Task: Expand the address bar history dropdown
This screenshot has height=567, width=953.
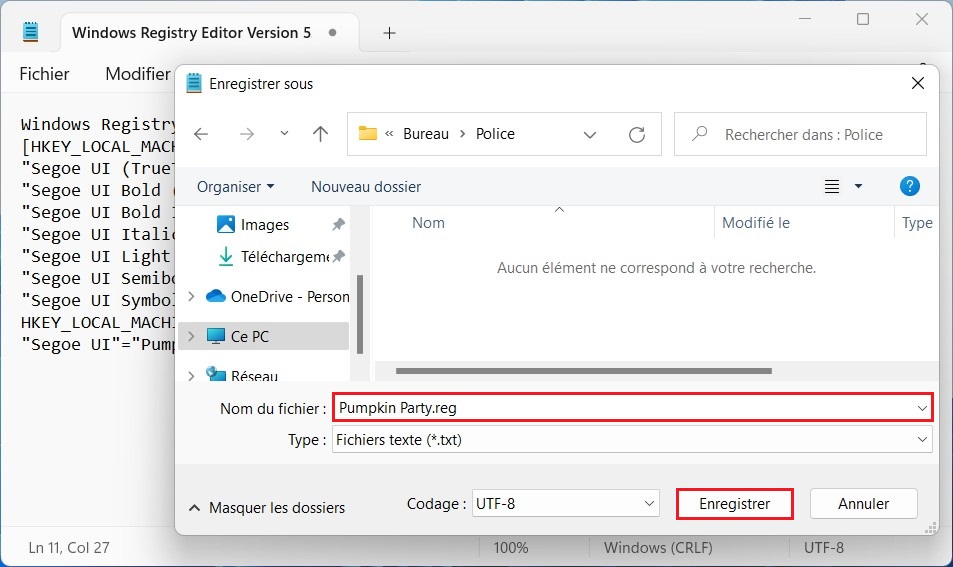Action: pos(590,134)
